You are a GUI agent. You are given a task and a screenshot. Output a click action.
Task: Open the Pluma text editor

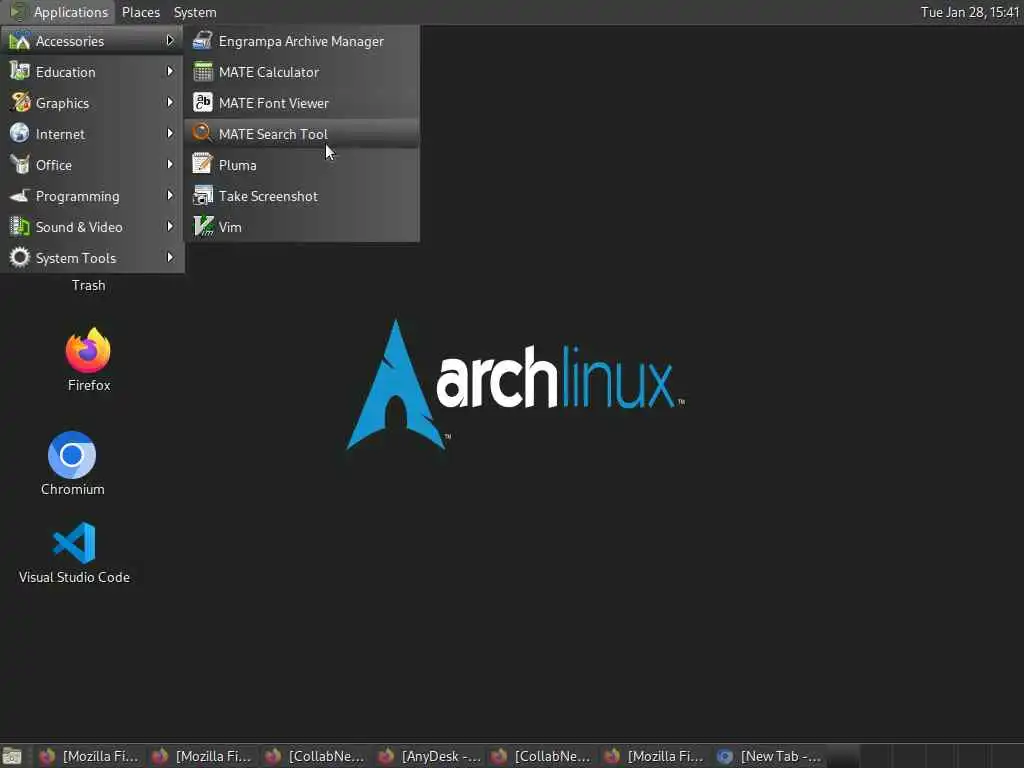coord(301,165)
